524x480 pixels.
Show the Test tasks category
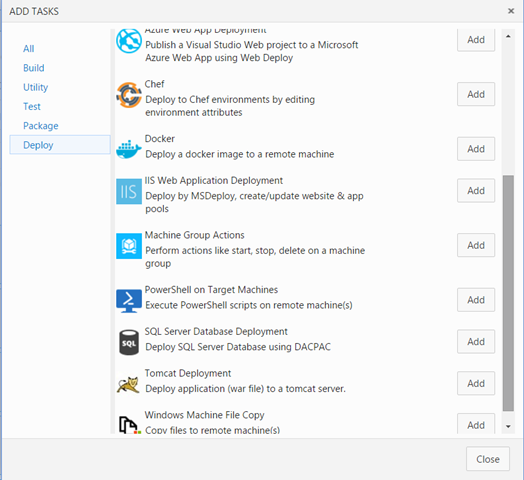[x=31, y=107]
